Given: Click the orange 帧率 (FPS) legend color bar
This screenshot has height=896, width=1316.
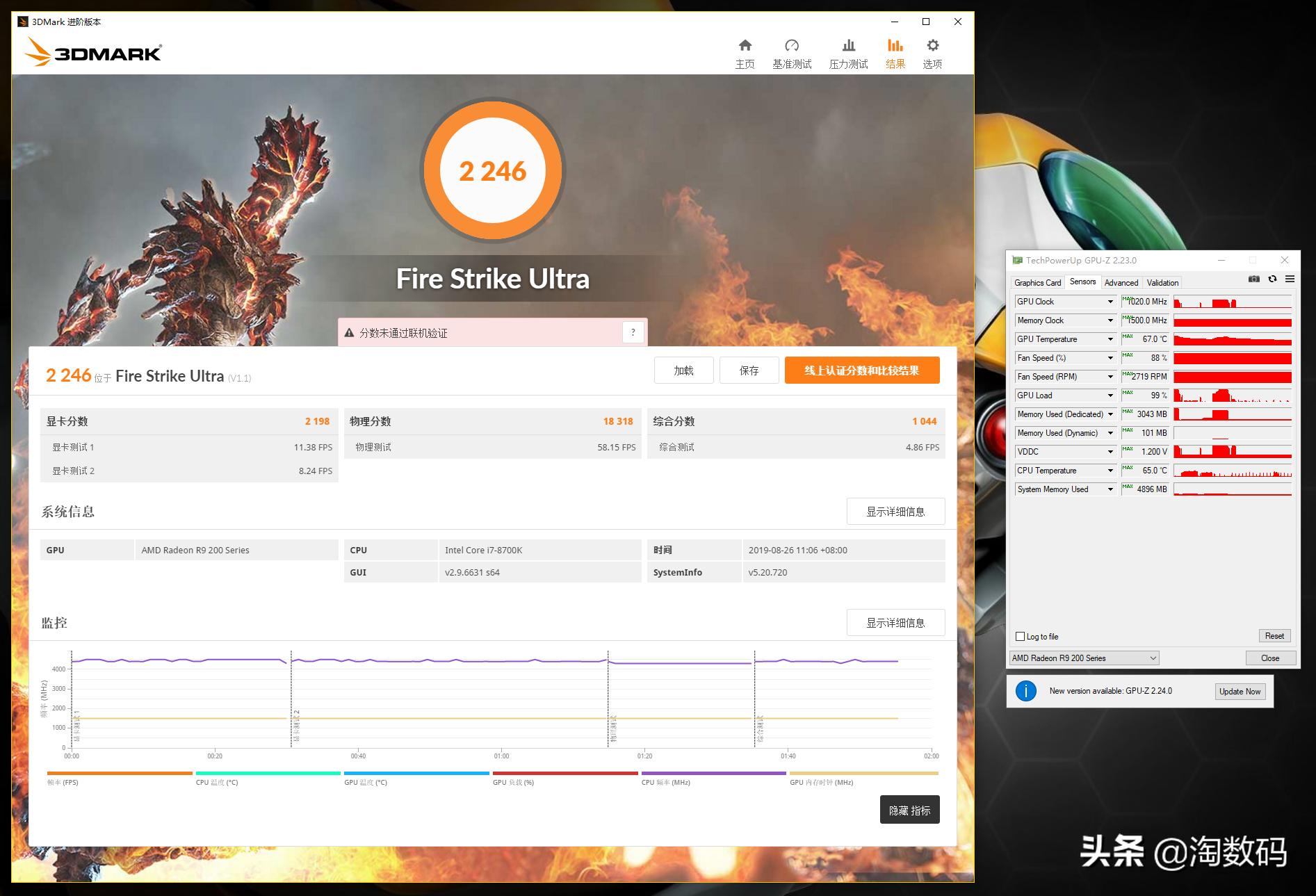Looking at the screenshot, I should (x=120, y=773).
